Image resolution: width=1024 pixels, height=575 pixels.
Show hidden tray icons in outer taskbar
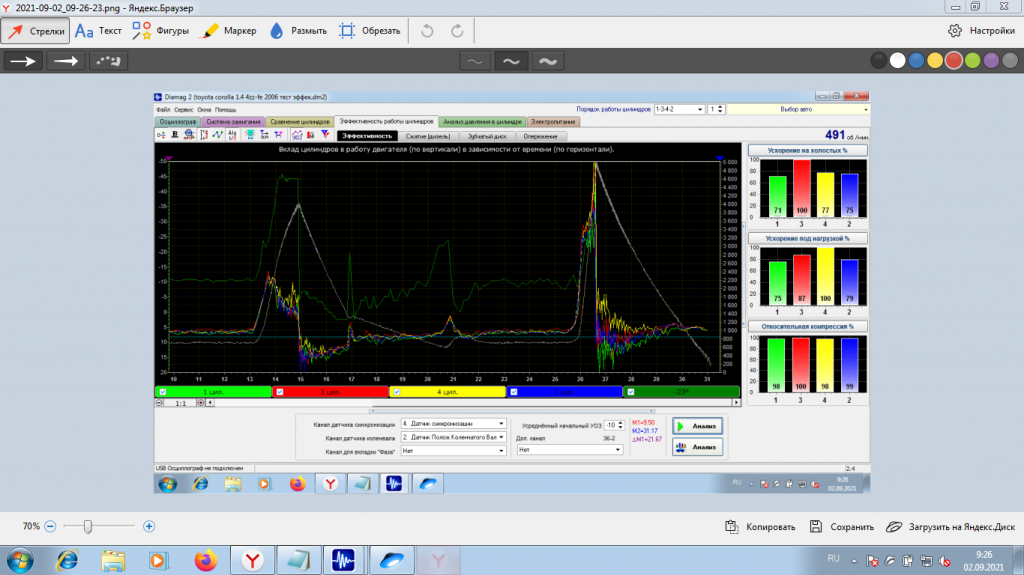click(x=854, y=561)
